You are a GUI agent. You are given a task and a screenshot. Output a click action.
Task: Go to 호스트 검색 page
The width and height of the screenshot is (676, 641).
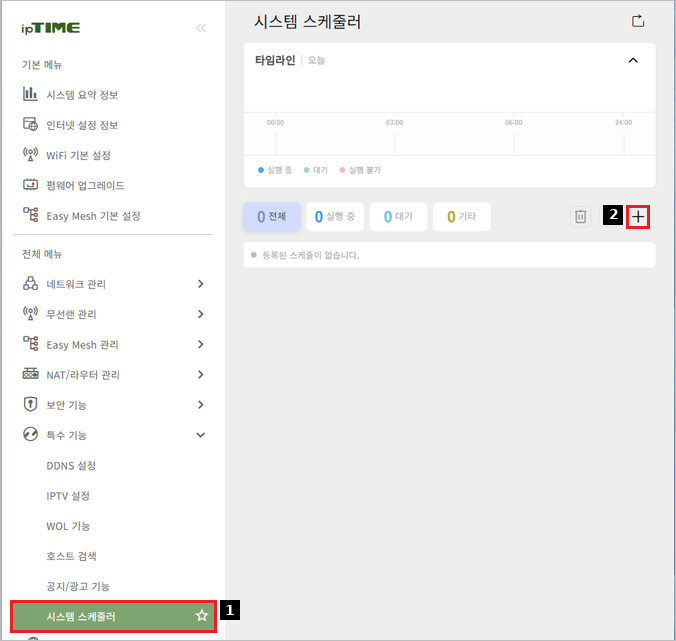tap(71, 556)
